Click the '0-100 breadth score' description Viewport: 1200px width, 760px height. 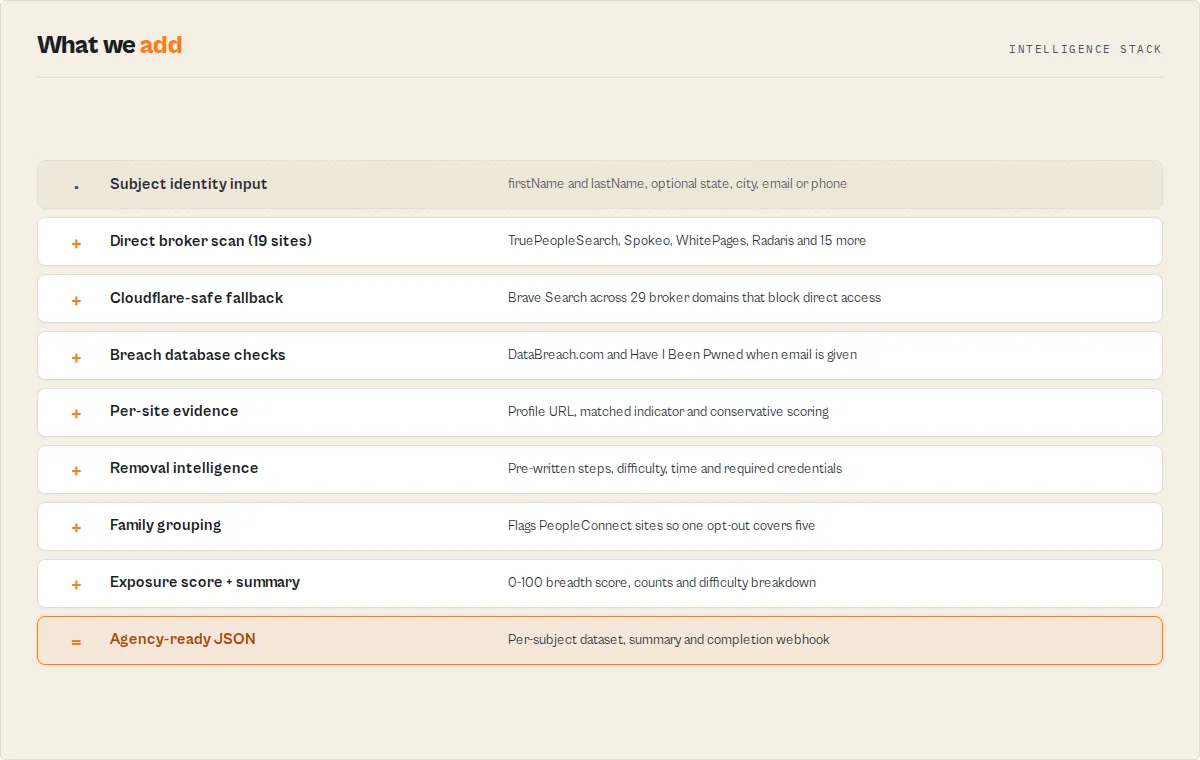662,583
